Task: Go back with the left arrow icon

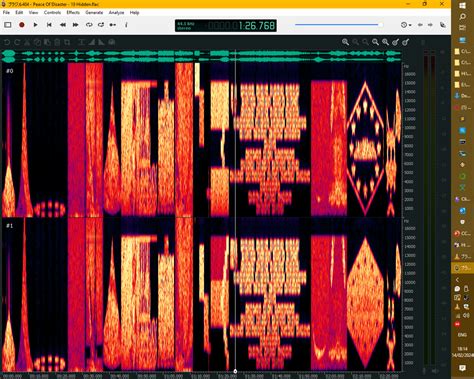Action: point(420,25)
